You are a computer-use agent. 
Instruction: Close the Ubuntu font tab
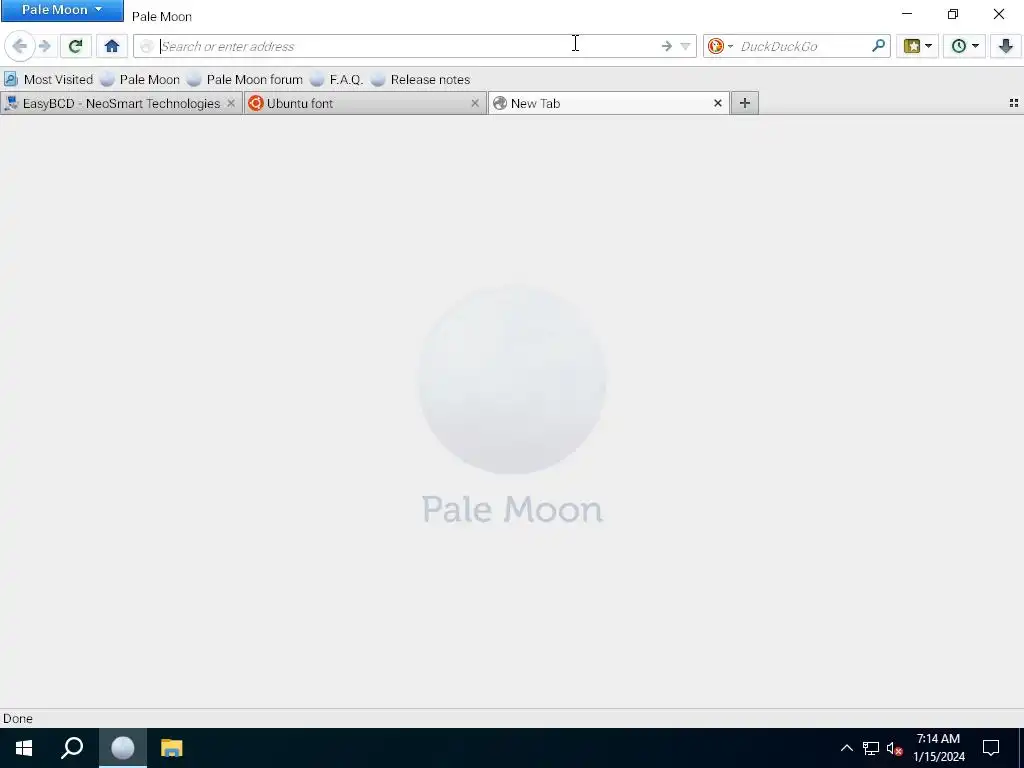[x=475, y=103]
